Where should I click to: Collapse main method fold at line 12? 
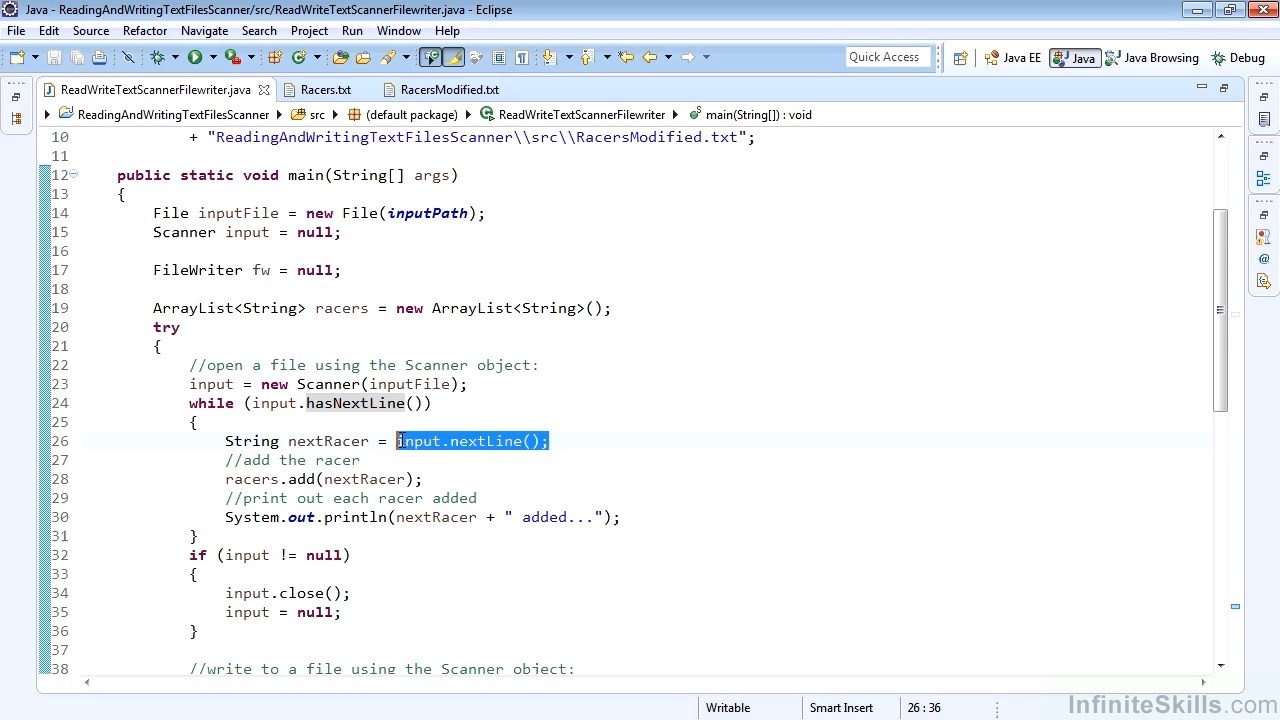73,175
